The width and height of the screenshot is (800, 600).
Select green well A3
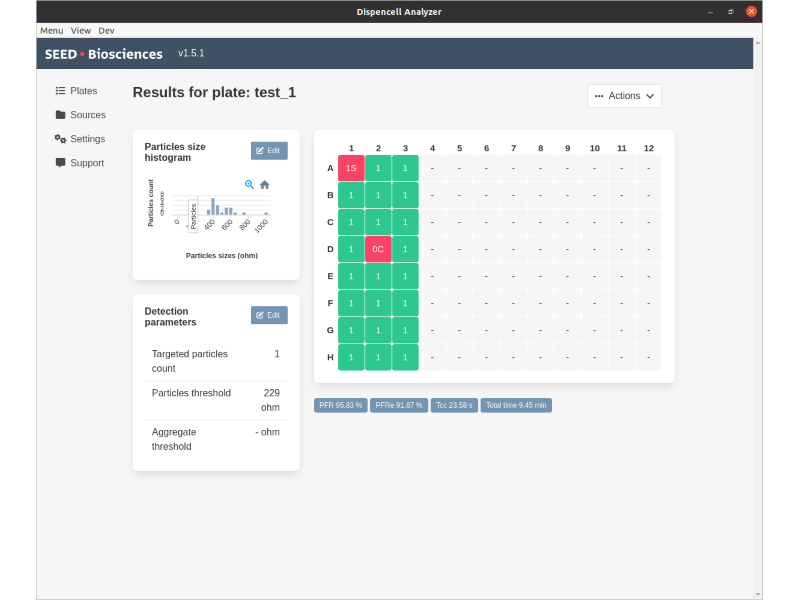[x=405, y=168]
